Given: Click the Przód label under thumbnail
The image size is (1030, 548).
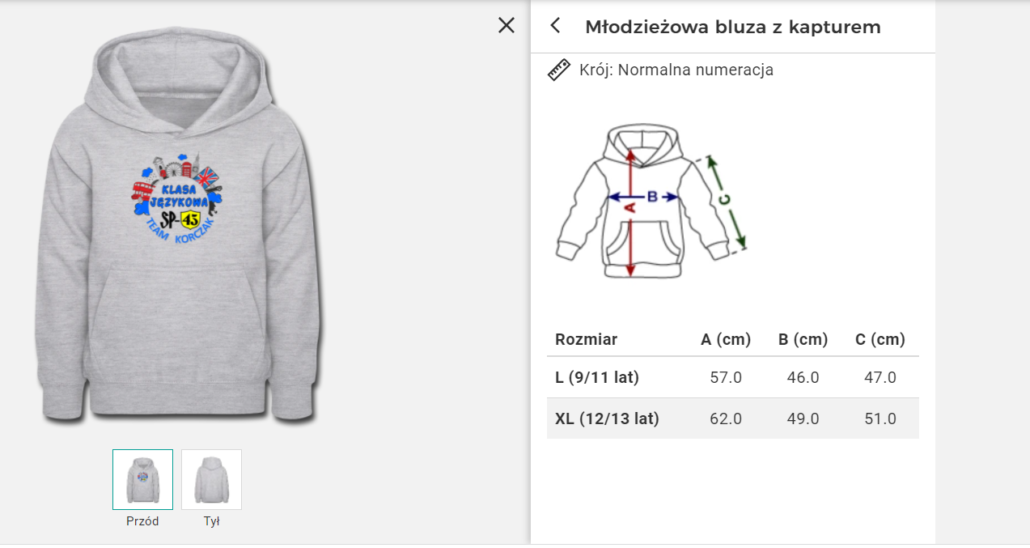Looking at the screenshot, I should pos(142,521).
